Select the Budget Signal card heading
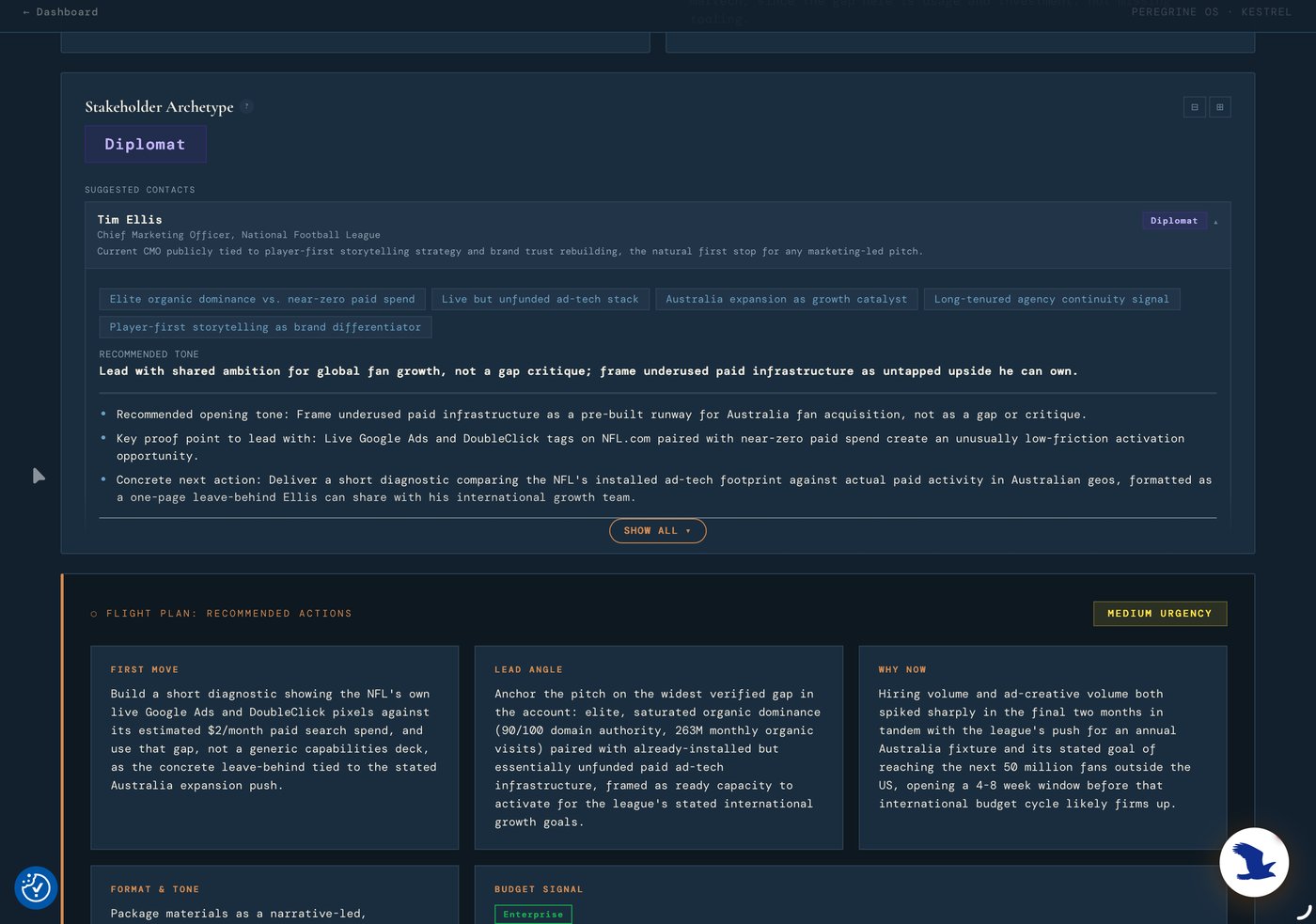Image resolution: width=1316 pixels, height=924 pixels. [x=540, y=889]
